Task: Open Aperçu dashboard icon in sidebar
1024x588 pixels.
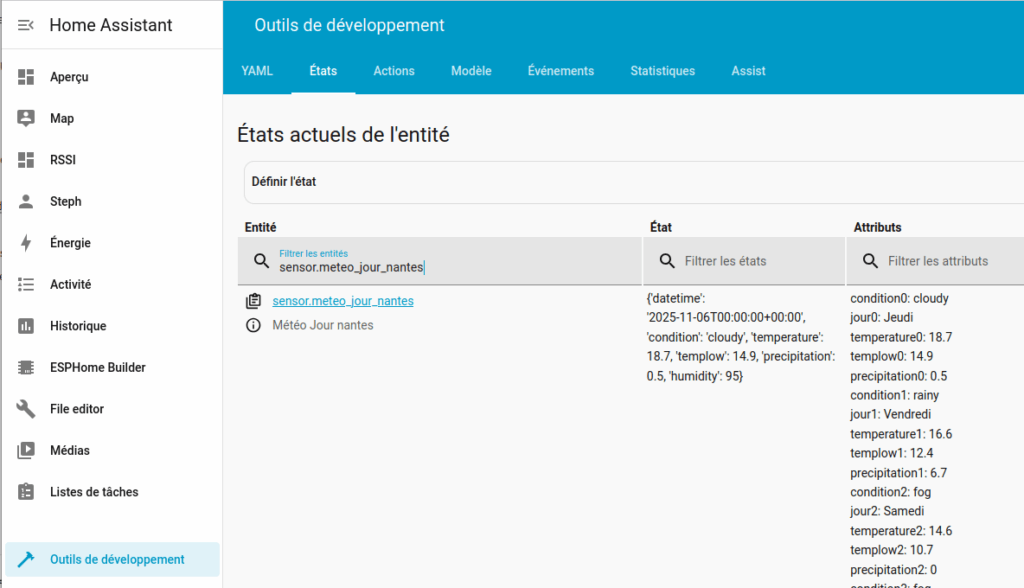Action: click(26, 77)
